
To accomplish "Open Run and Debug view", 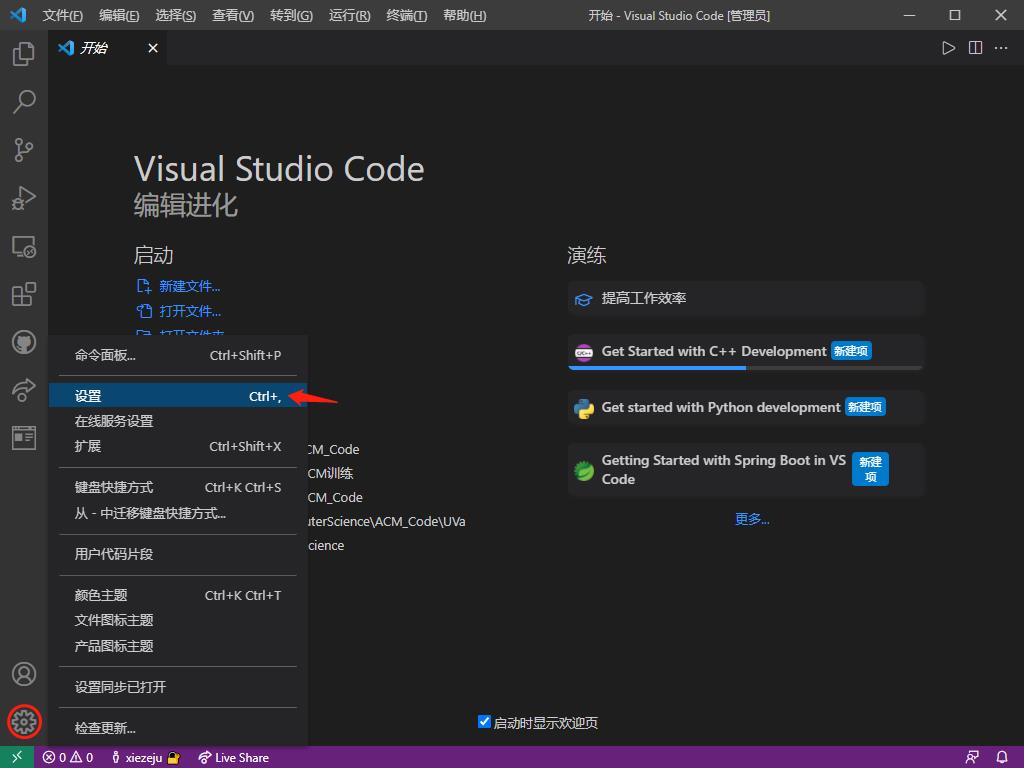I will 24,198.
